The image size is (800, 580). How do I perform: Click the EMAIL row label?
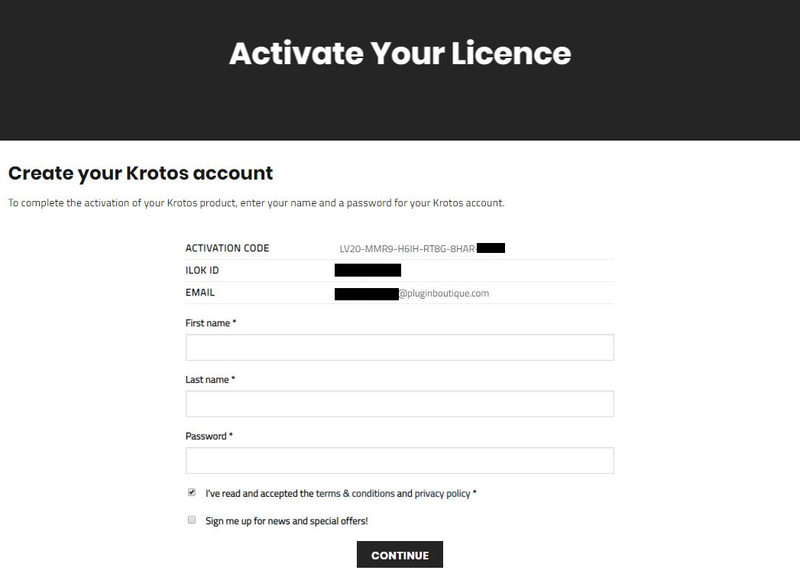tap(200, 293)
